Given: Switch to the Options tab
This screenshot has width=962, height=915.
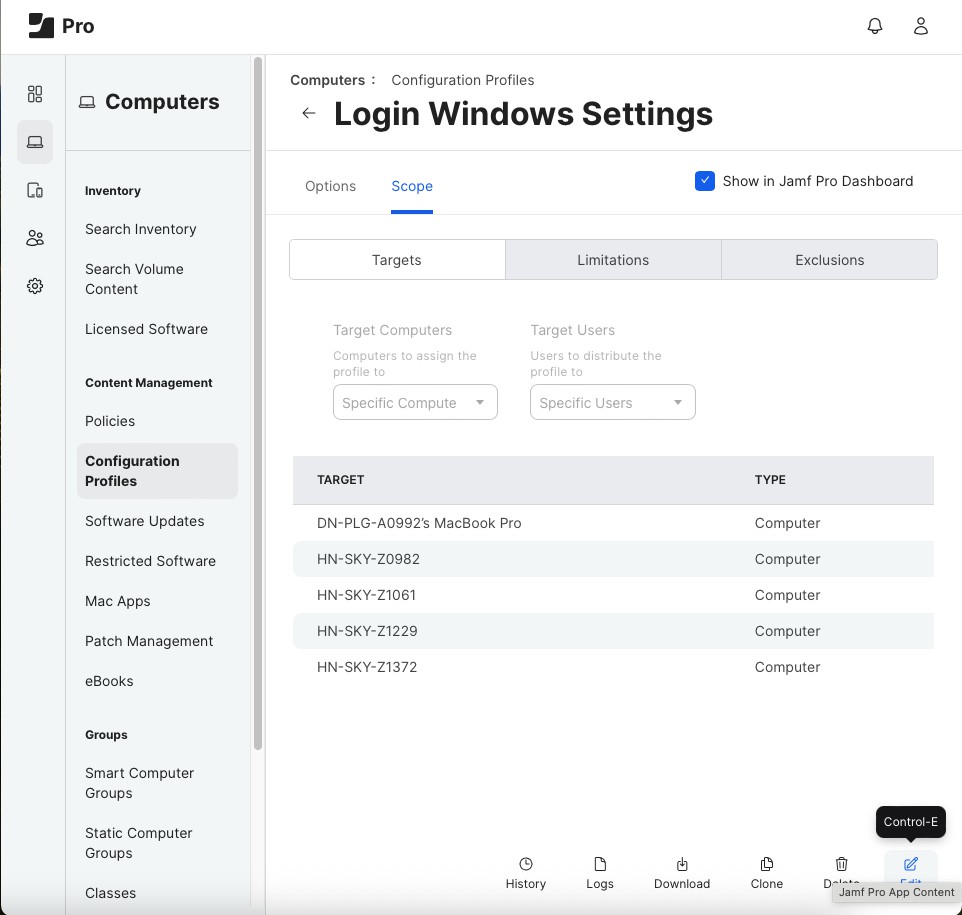Looking at the screenshot, I should click(x=330, y=186).
